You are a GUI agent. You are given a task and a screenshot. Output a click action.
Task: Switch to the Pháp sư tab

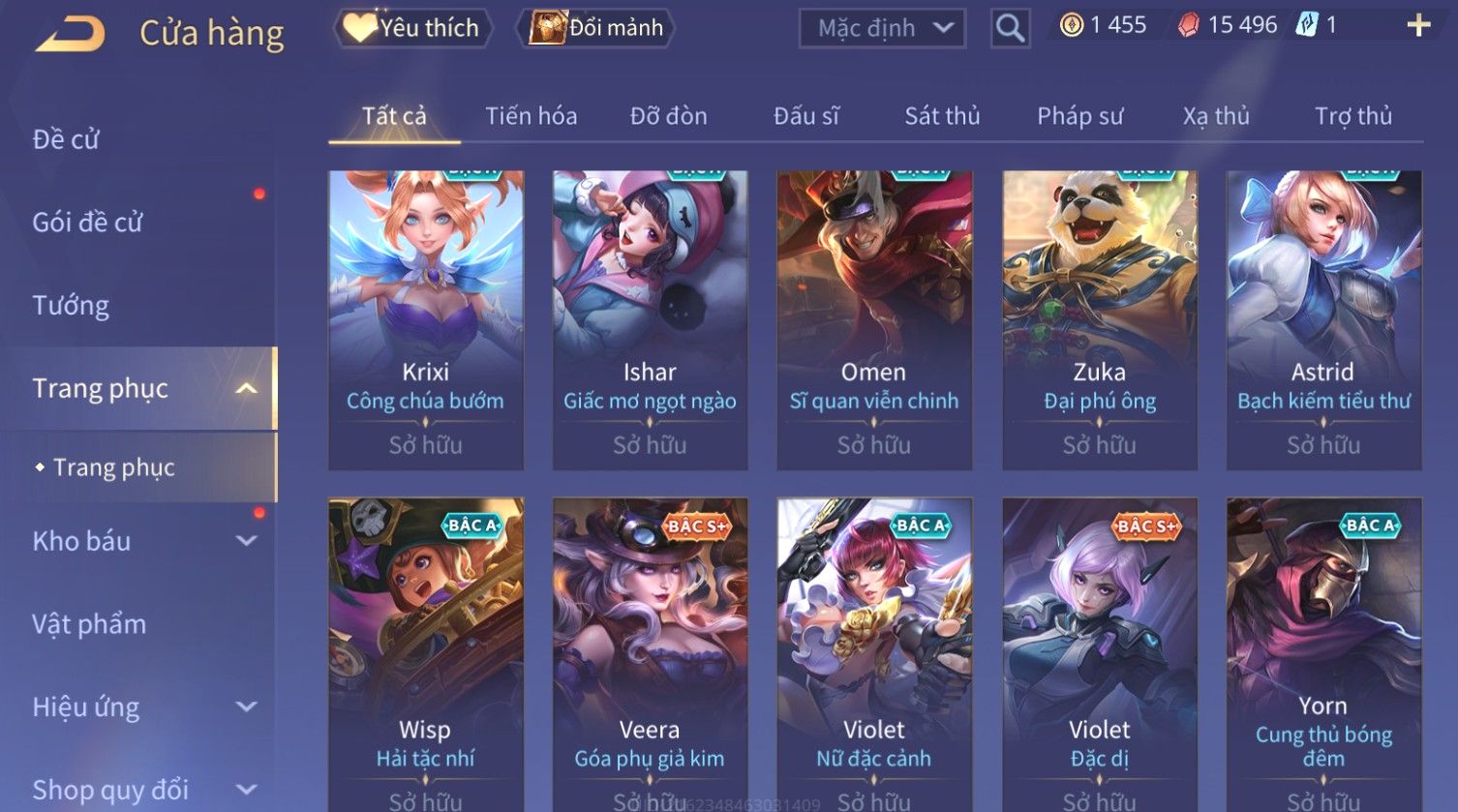click(x=1079, y=116)
